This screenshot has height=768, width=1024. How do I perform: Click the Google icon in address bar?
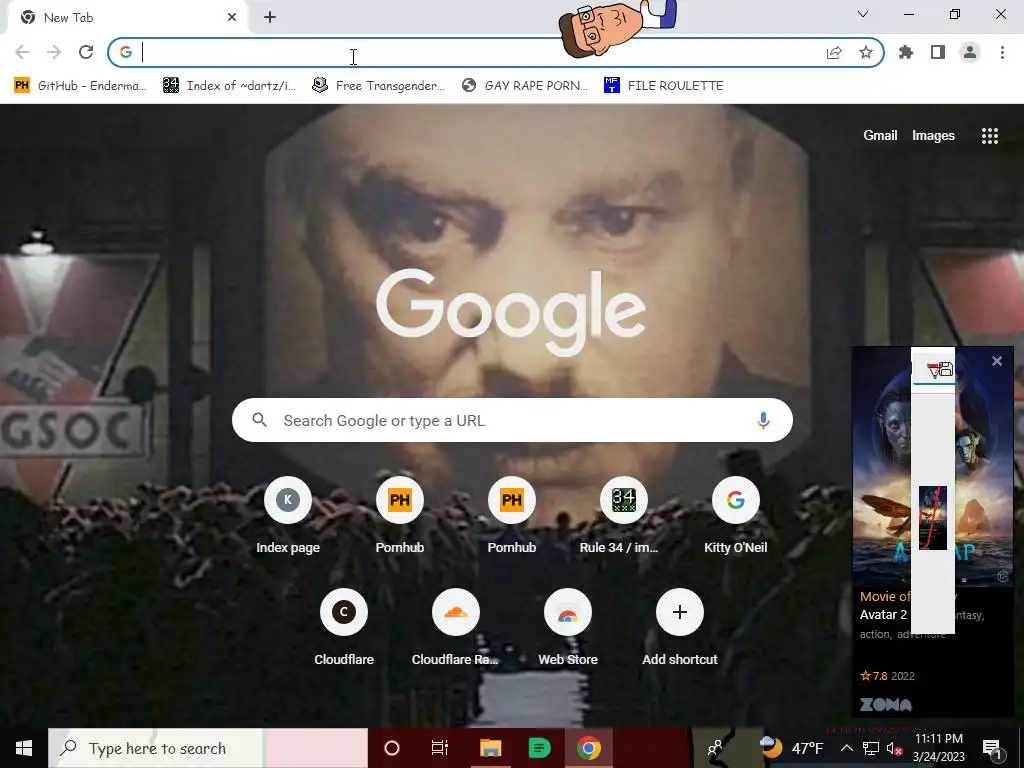coord(126,52)
